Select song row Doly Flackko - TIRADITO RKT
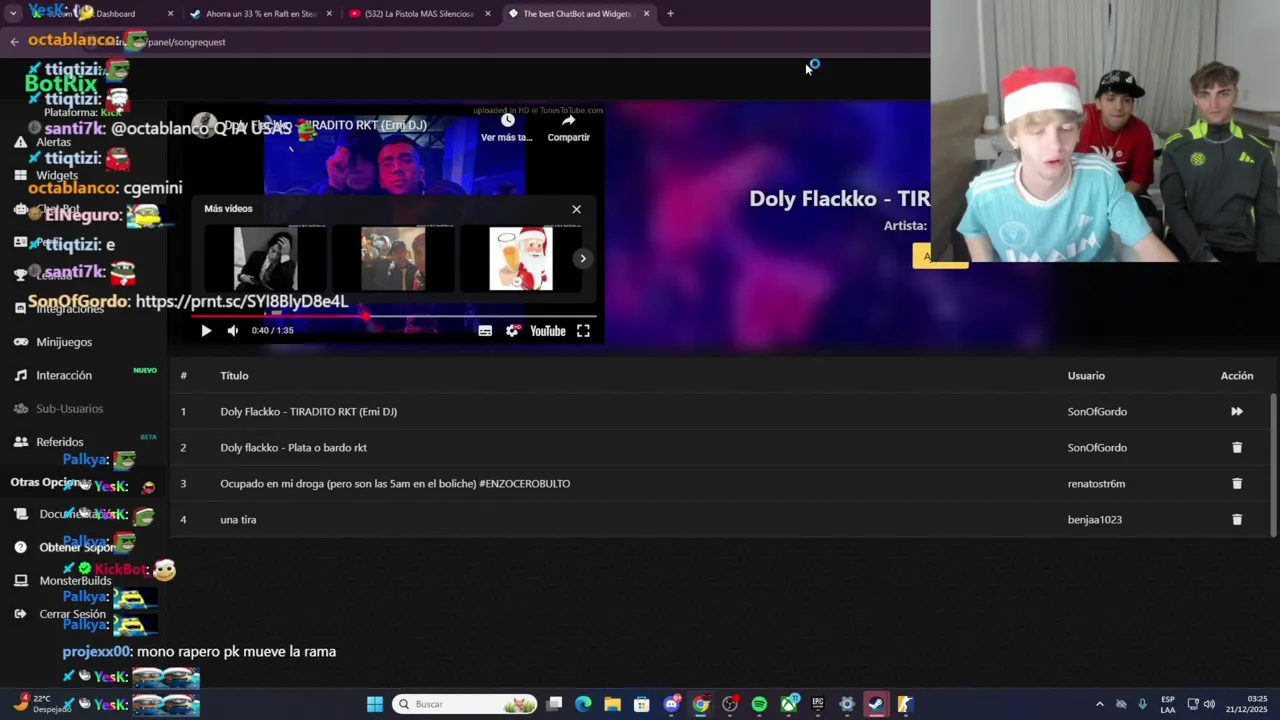The height and width of the screenshot is (720, 1280). (721, 412)
